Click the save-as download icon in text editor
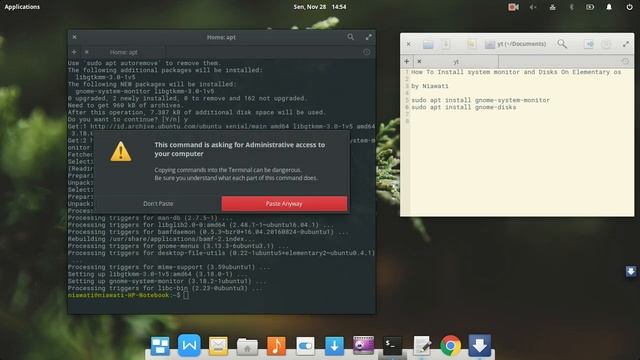Image resolution: width=640 pixels, height=360 pixels. point(445,44)
